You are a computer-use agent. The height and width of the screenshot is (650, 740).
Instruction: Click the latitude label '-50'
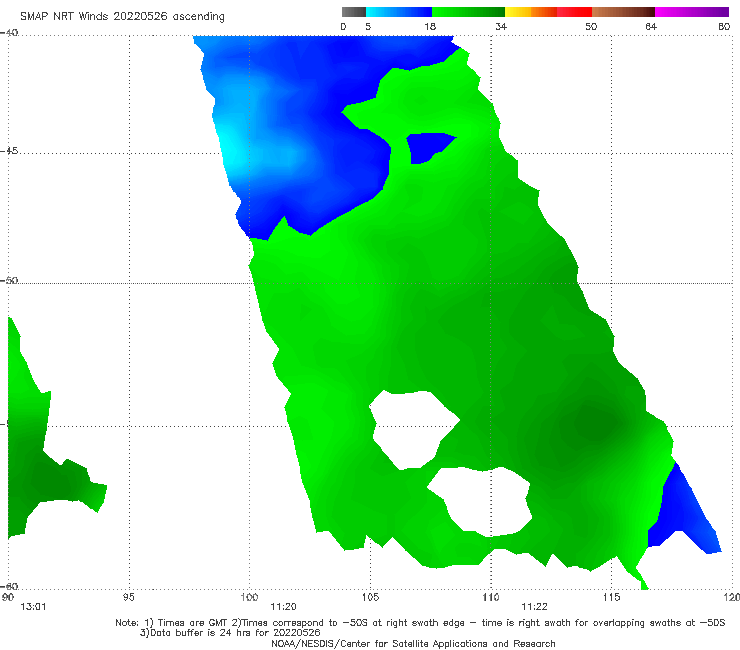tap(9, 281)
